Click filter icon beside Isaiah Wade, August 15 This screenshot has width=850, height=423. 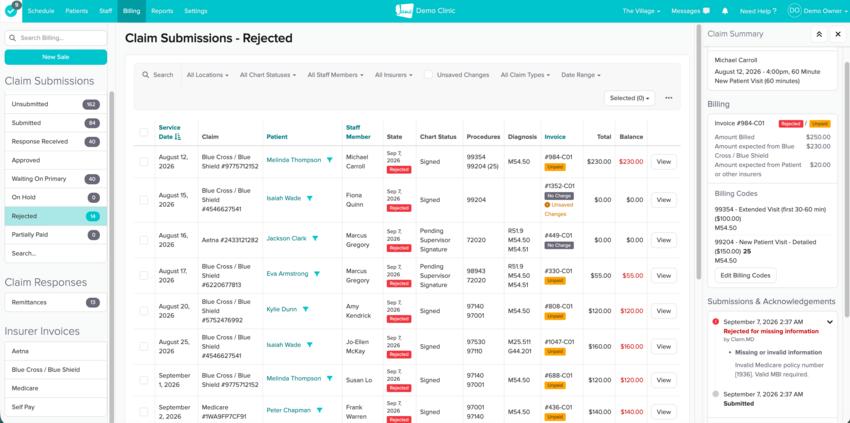point(310,198)
